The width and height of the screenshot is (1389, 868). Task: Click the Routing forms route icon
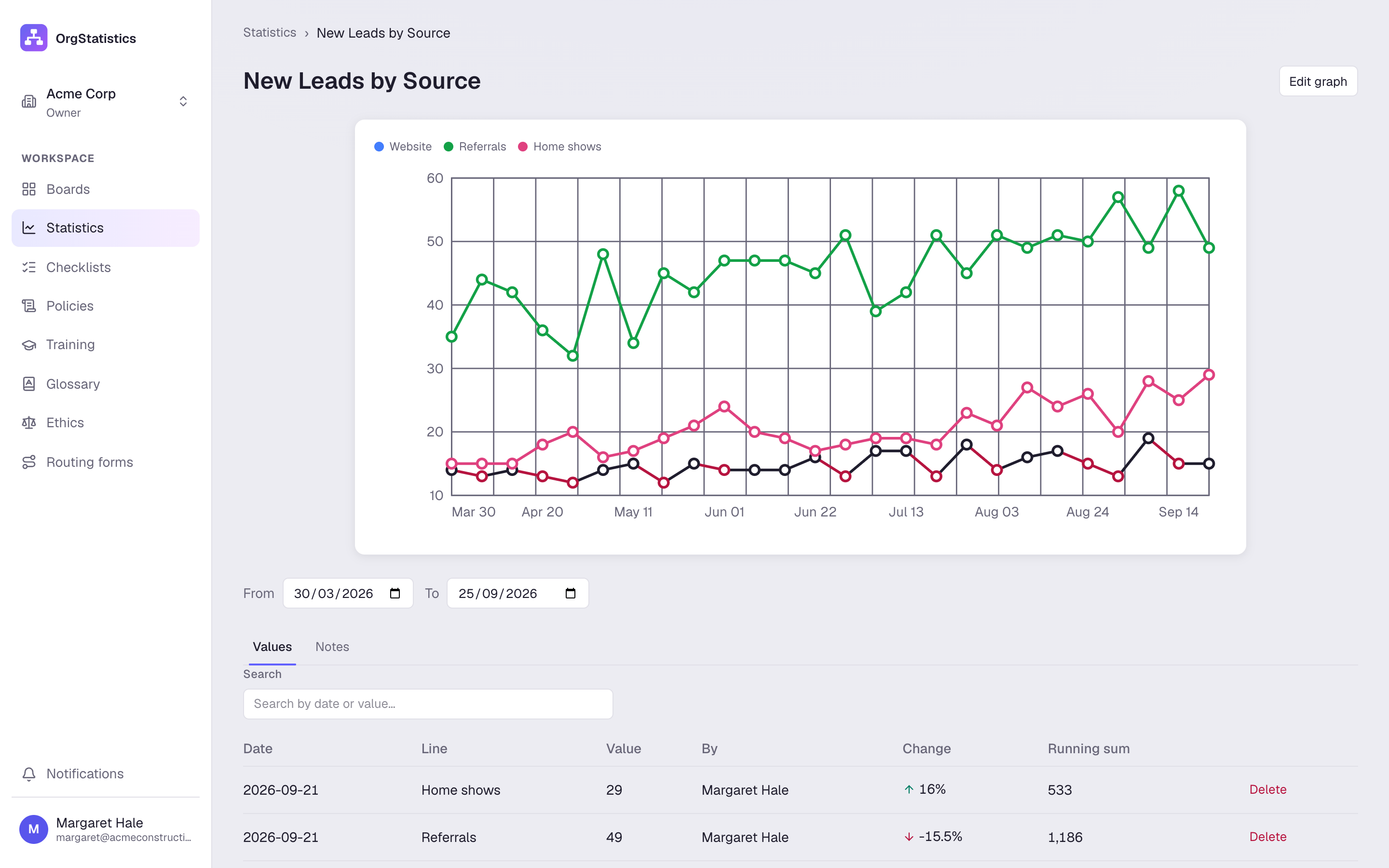click(29, 462)
